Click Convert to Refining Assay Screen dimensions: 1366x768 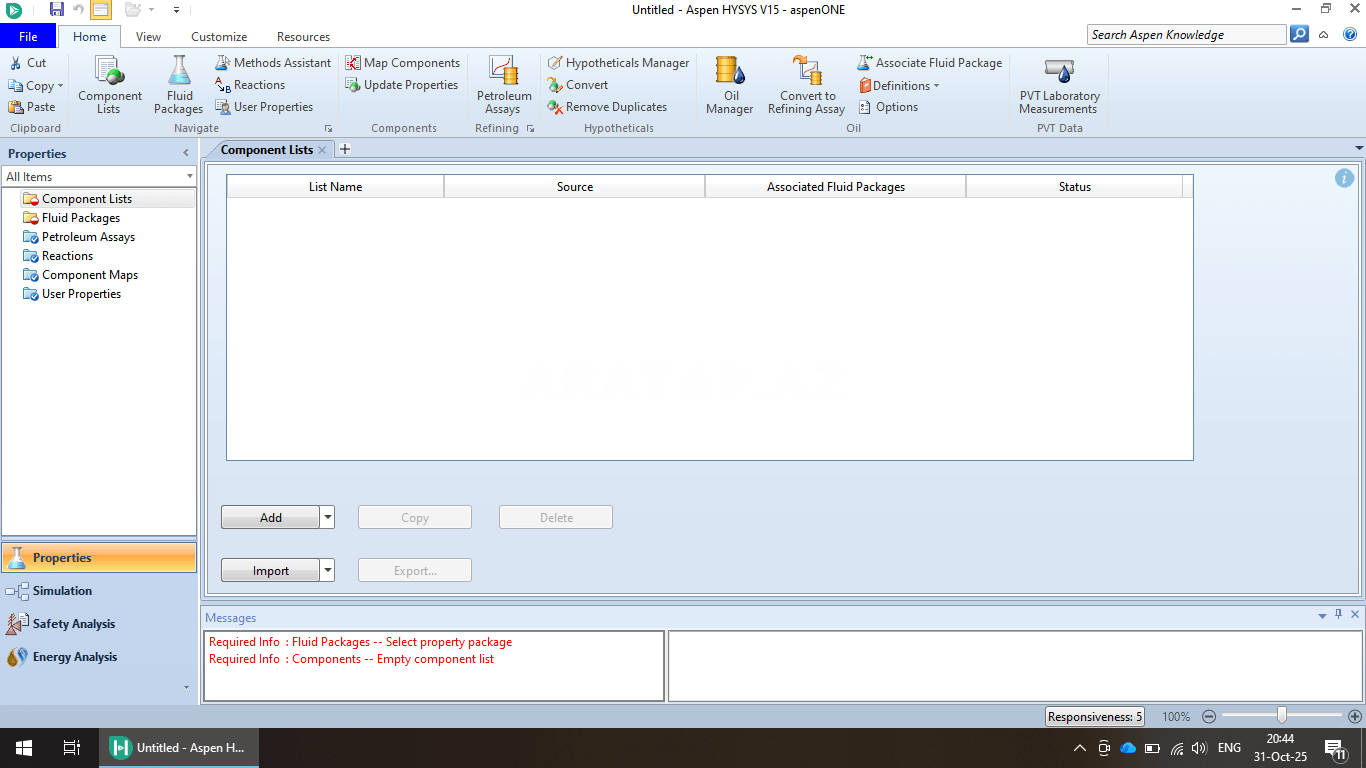click(x=806, y=84)
